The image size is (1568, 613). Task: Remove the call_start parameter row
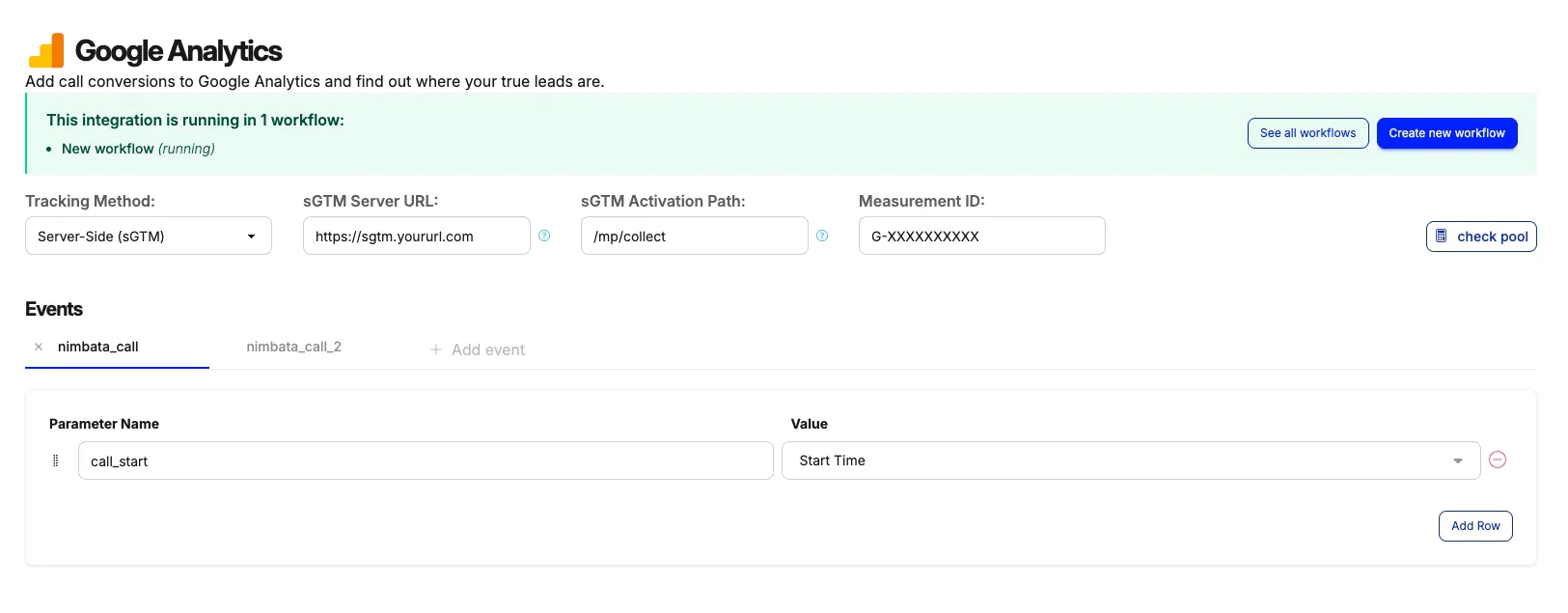pyautogui.click(x=1498, y=460)
